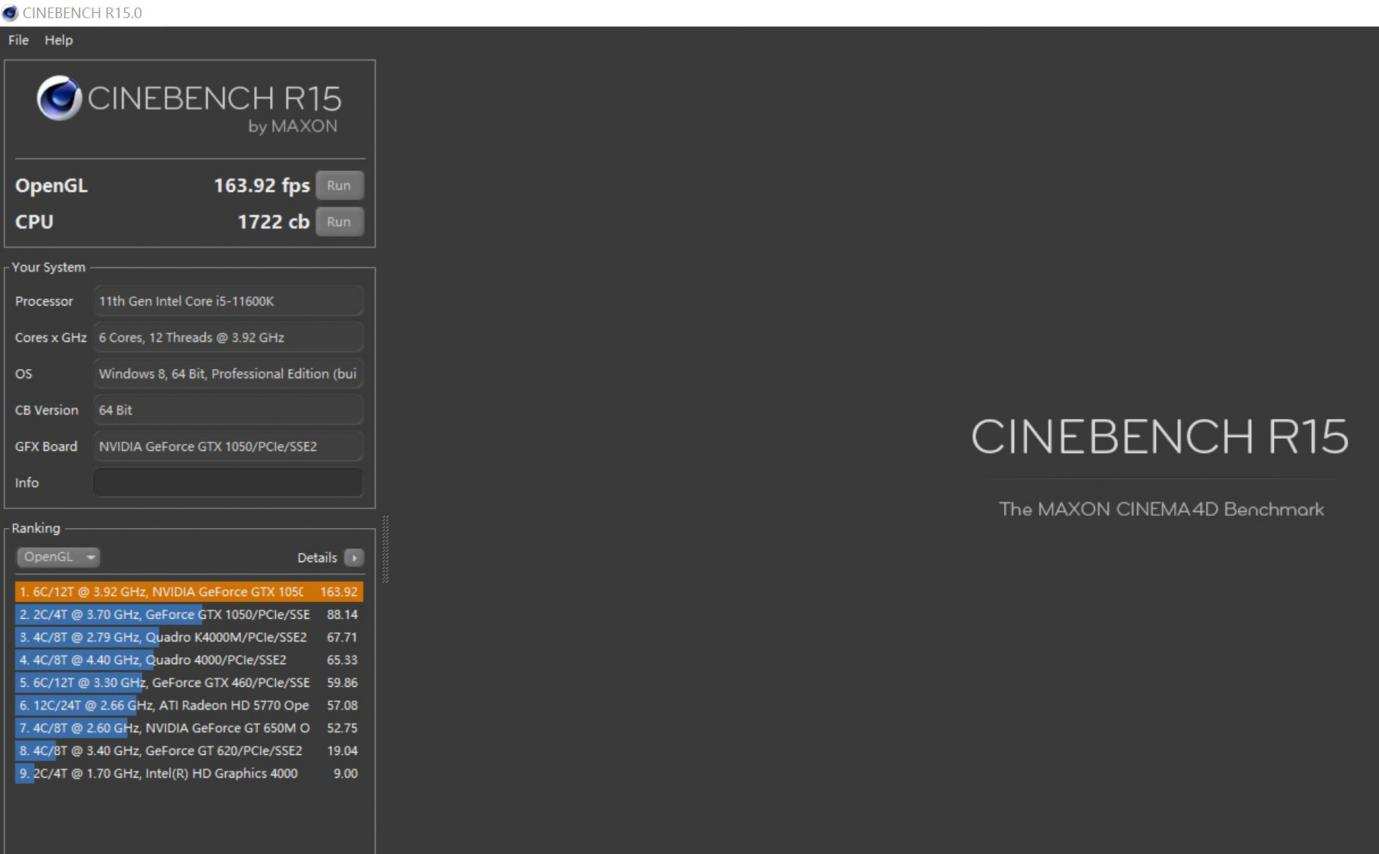1379x854 pixels.
Task: Select the Quadro 4000 ranking row
Action: 189,660
